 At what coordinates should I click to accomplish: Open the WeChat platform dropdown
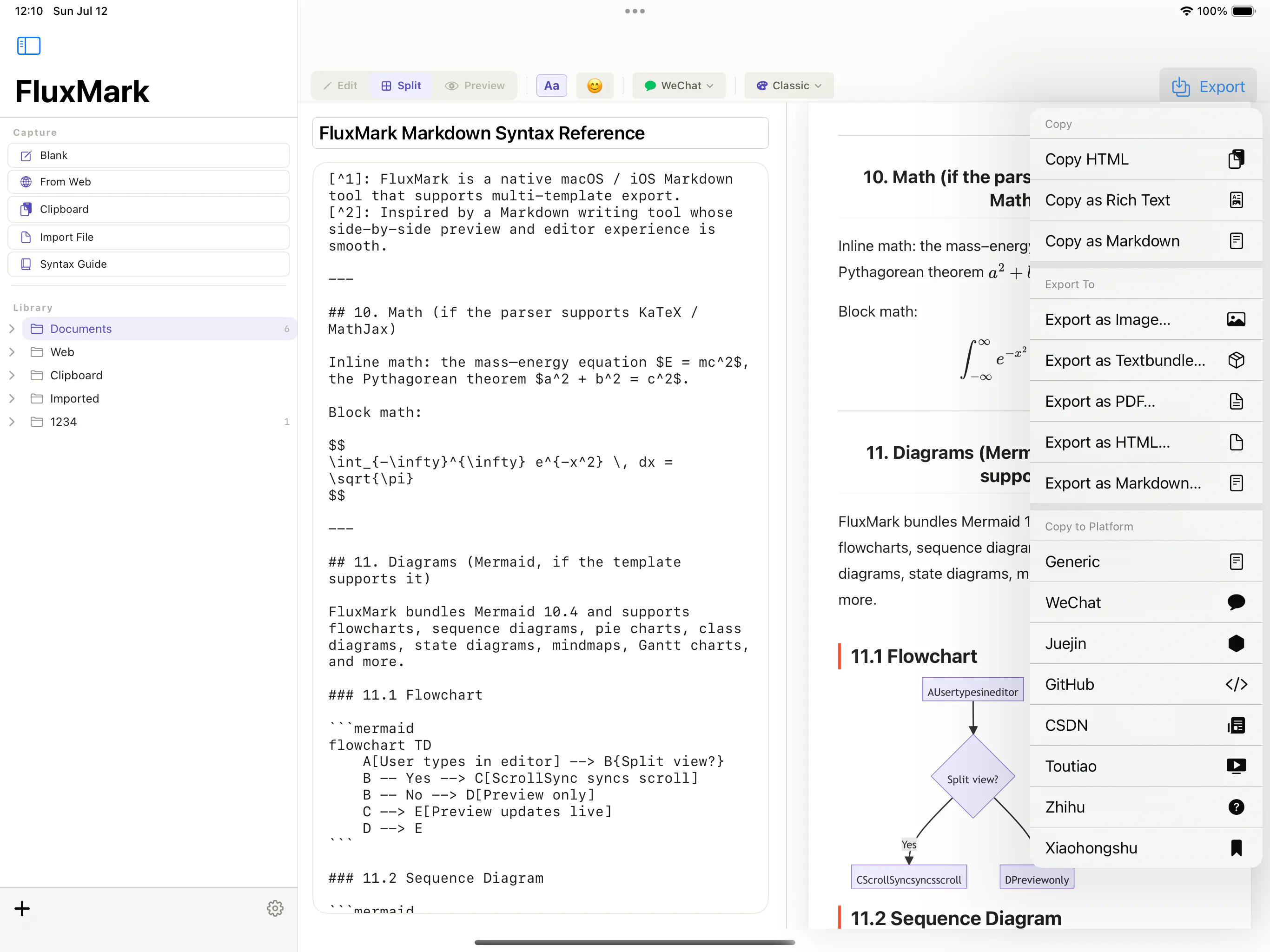679,86
